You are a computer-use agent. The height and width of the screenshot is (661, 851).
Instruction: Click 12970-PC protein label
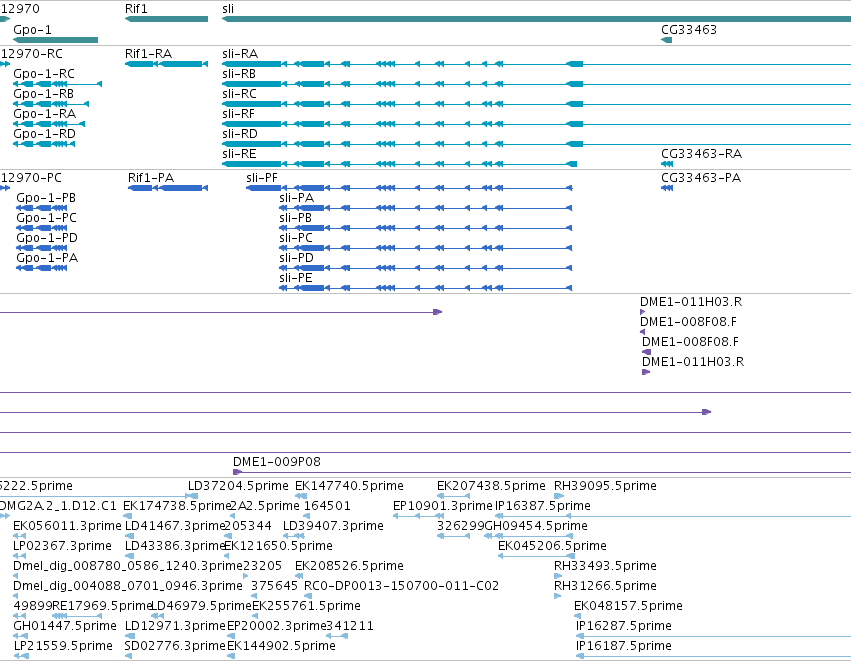[31, 178]
